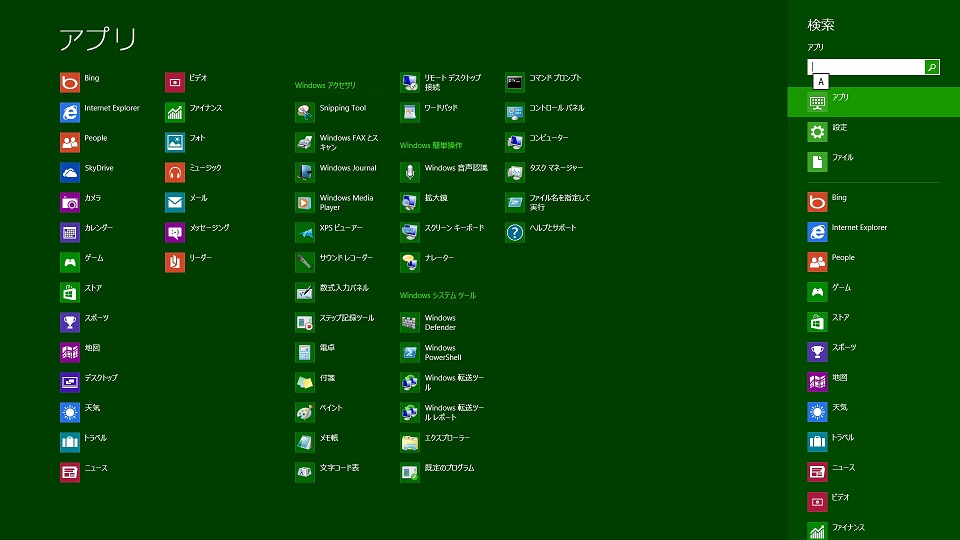This screenshot has height=540, width=960.
Task: Click the magnifier search button
Action: (932, 67)
